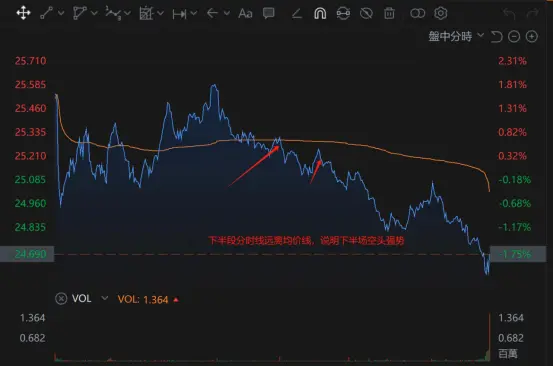
Task: Hide all drawings with eye icon
Action: [366, 13]
